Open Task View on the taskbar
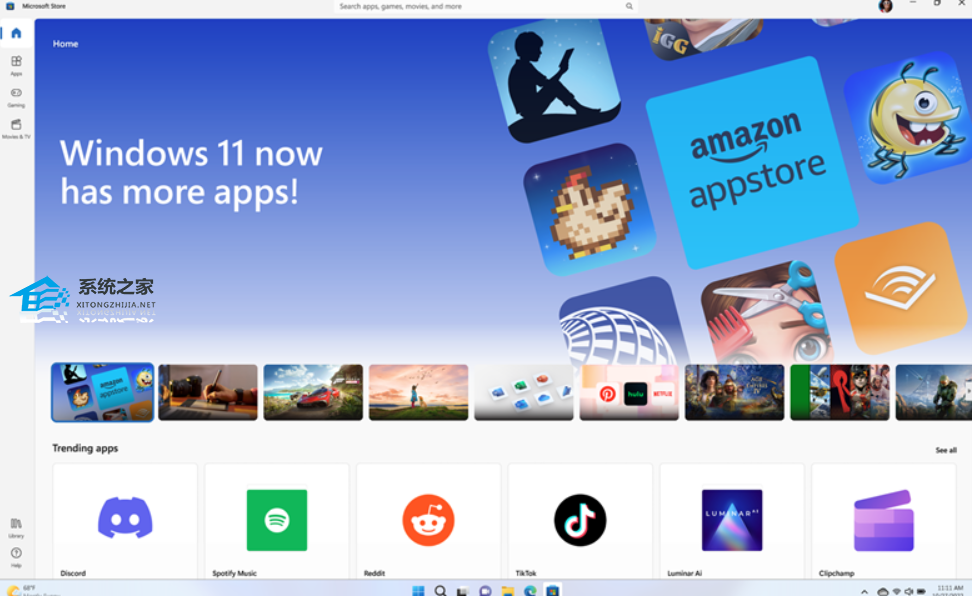Image resolution: width=973 pixels, height=596 pixels. (x=462, y=591)
